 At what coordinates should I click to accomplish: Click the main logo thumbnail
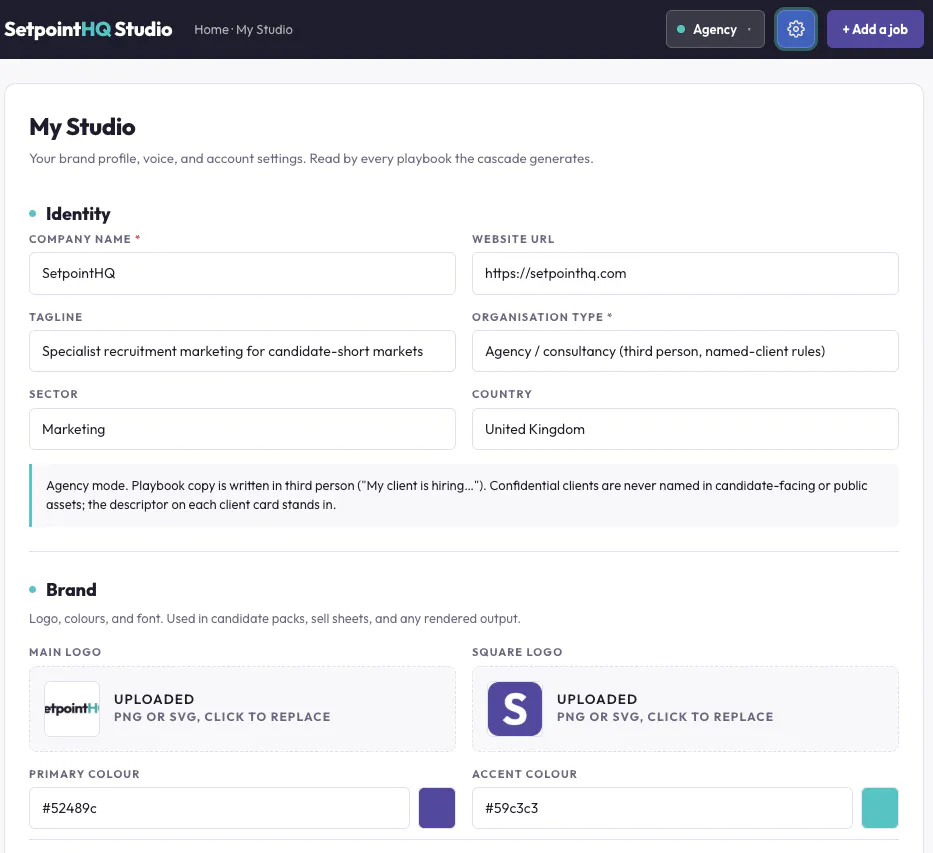pos(72,708)
